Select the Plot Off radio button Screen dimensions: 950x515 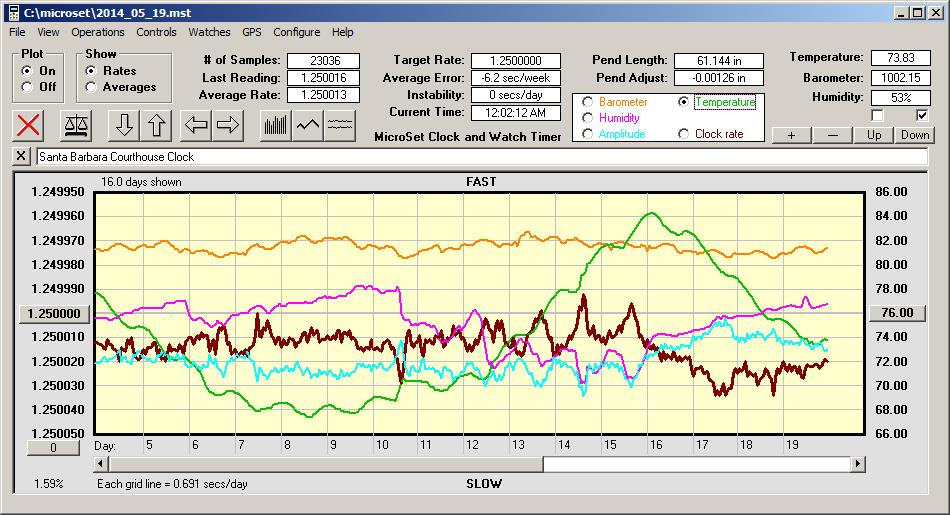pos(27,87)
